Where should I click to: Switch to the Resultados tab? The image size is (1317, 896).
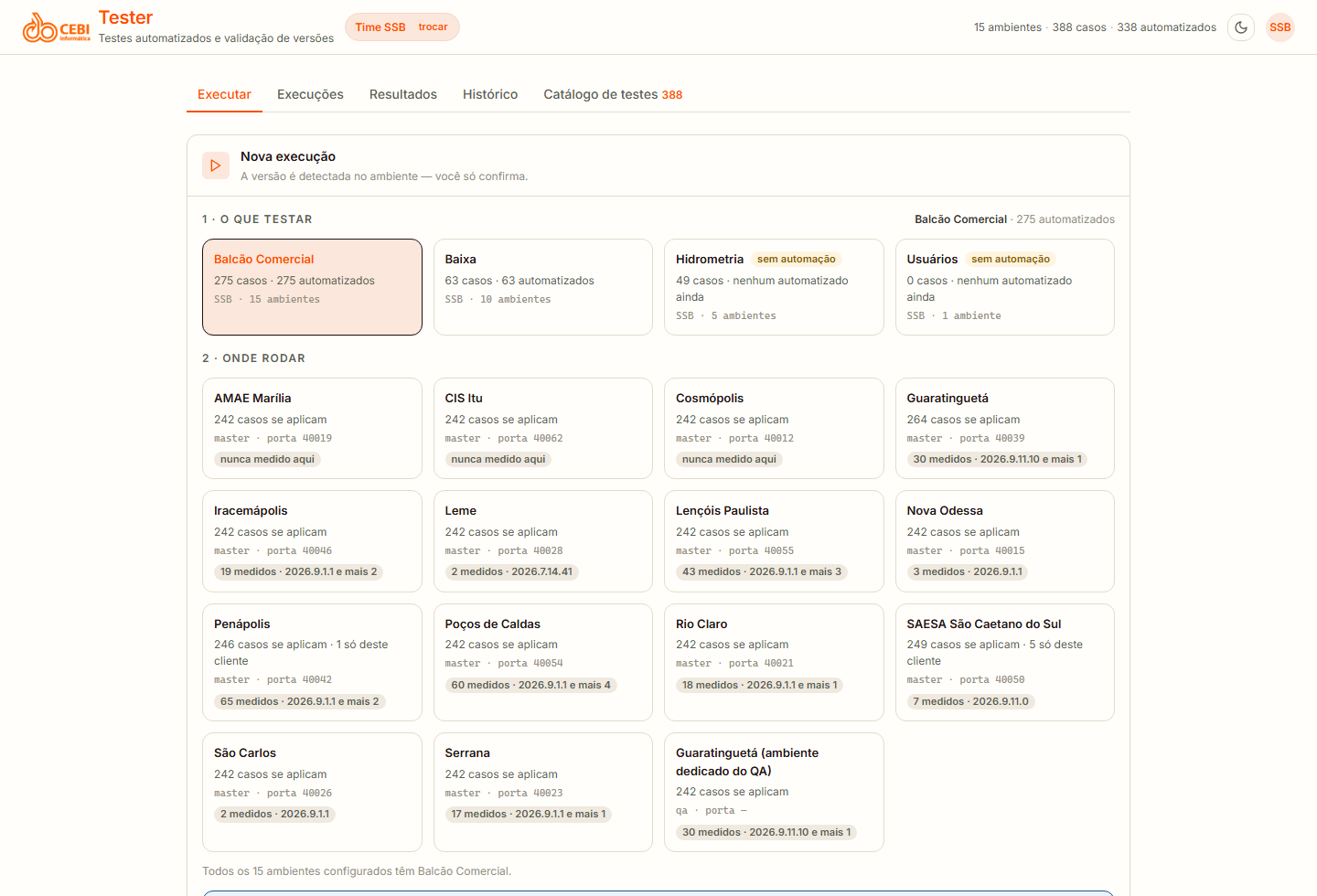point(403,94)
